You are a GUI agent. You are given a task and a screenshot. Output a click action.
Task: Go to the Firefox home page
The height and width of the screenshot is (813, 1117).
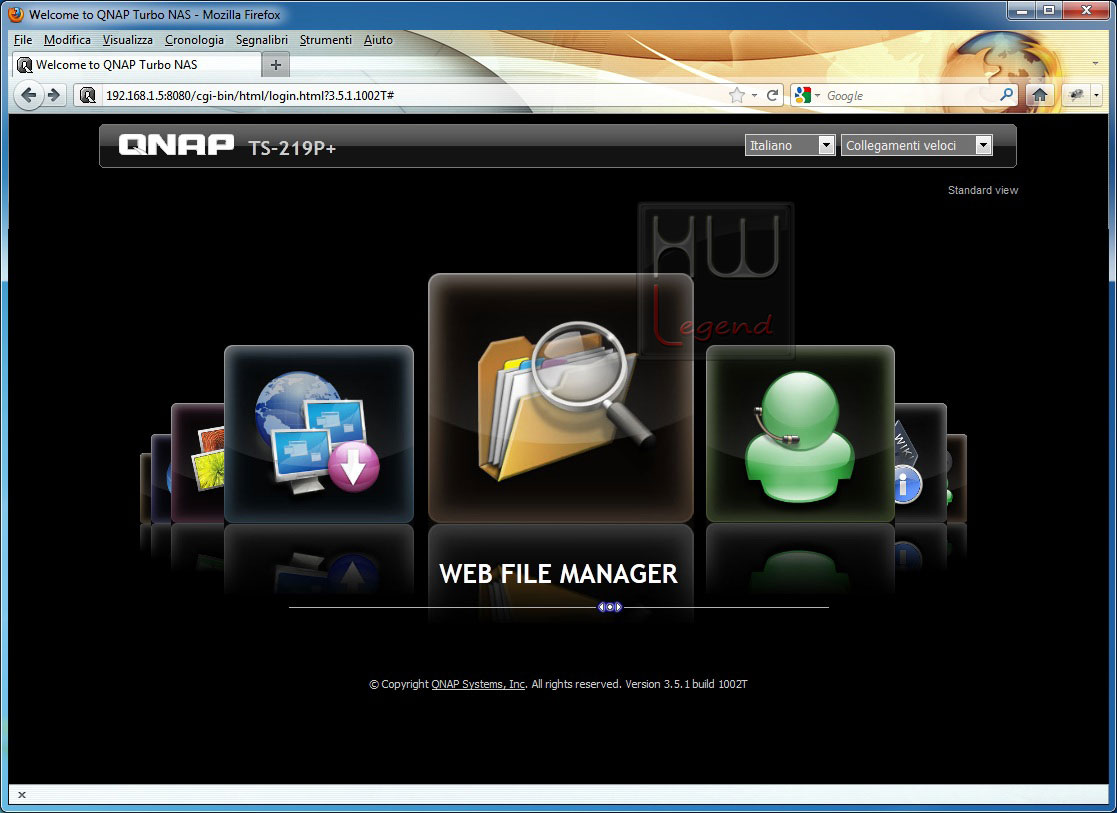tap(1039, 95)
